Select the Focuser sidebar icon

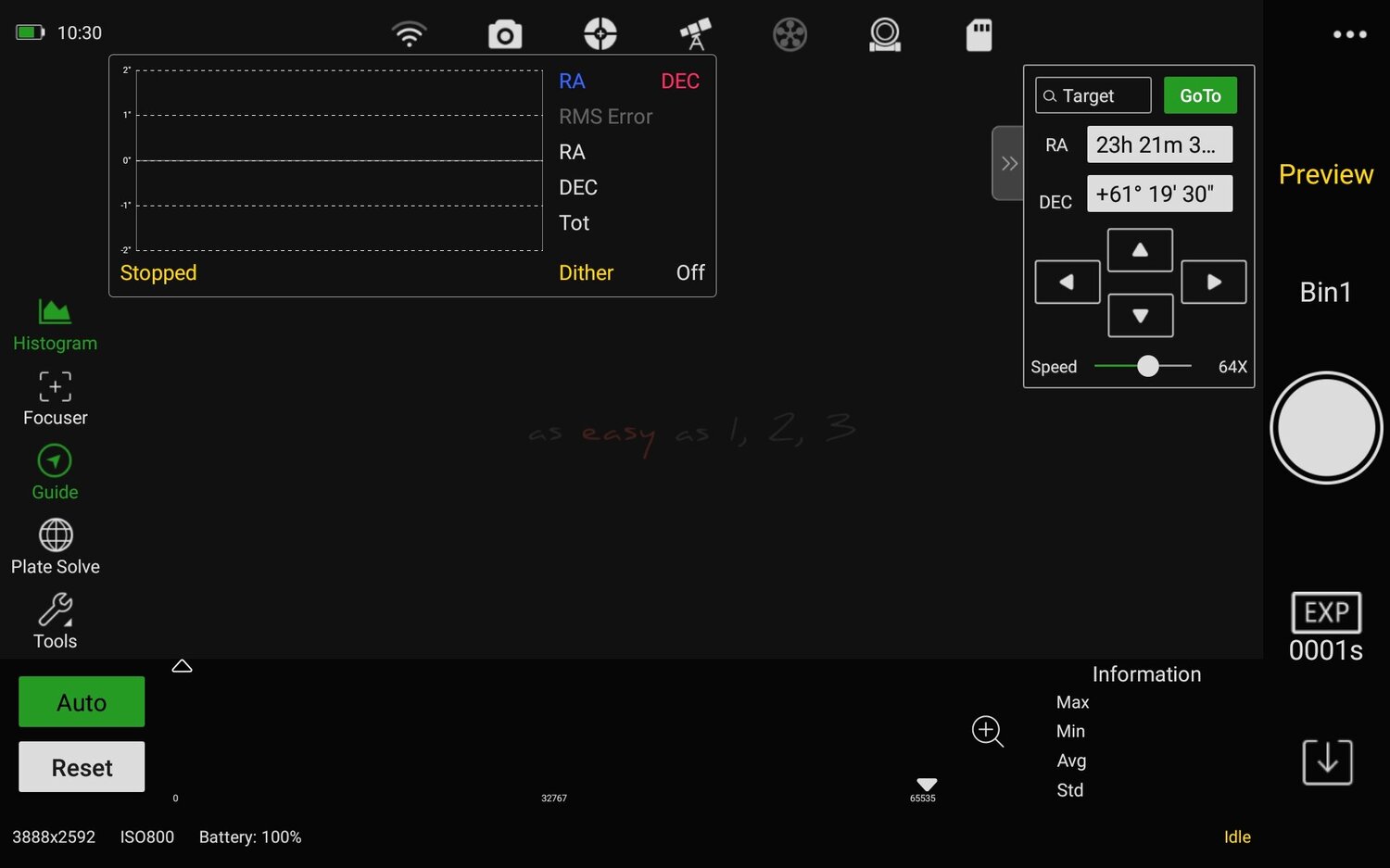(55, 398)
